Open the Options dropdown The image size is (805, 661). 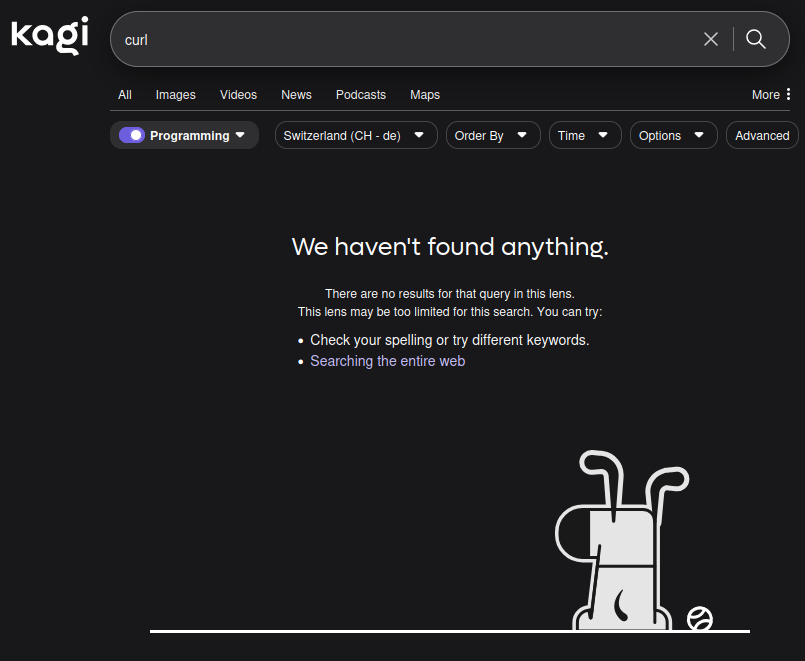[673, 135]
